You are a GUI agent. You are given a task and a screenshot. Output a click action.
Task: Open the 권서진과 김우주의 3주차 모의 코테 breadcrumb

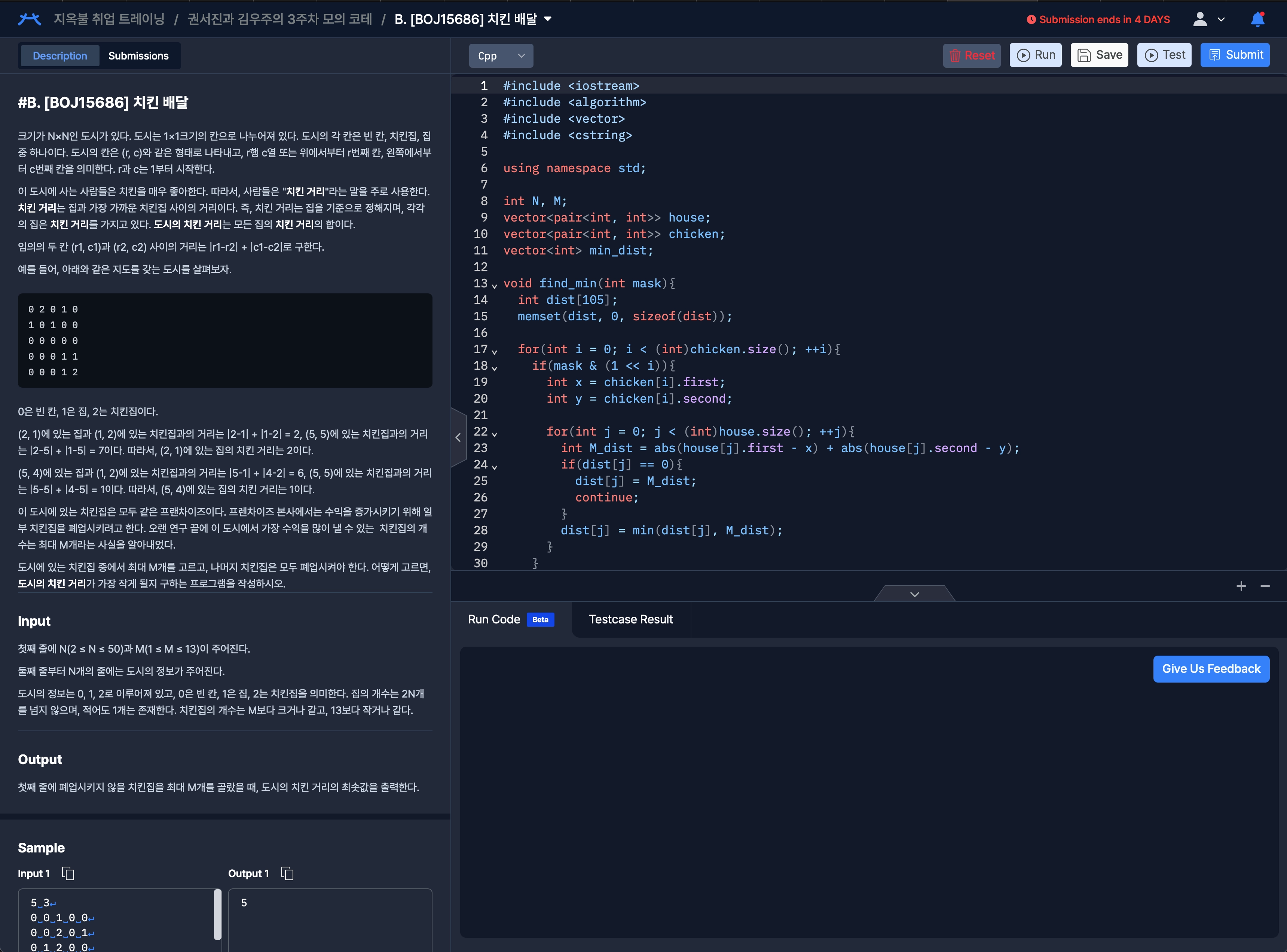[x=280, y=19]
